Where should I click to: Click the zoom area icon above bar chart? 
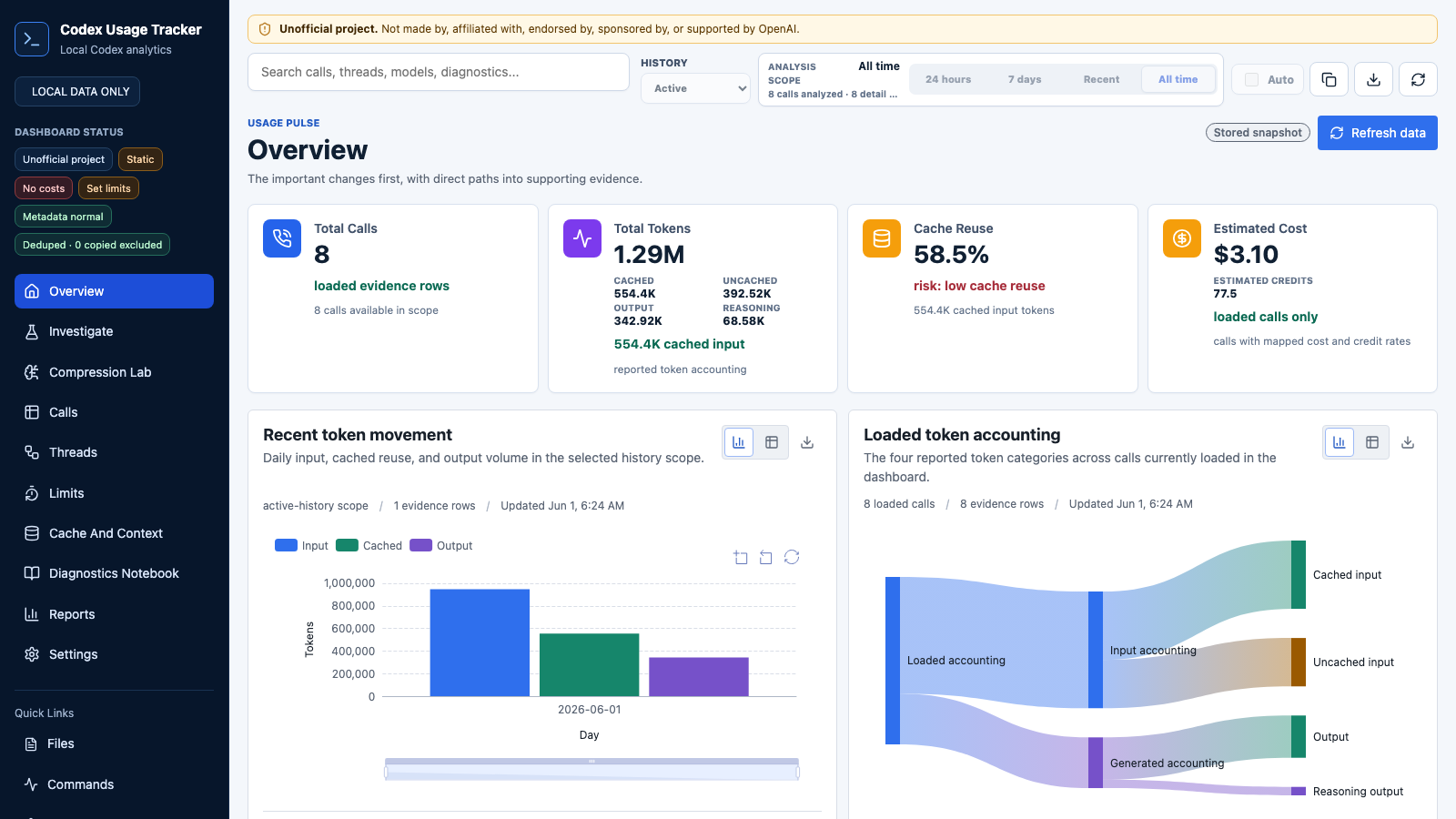click(x=741, y=557)
